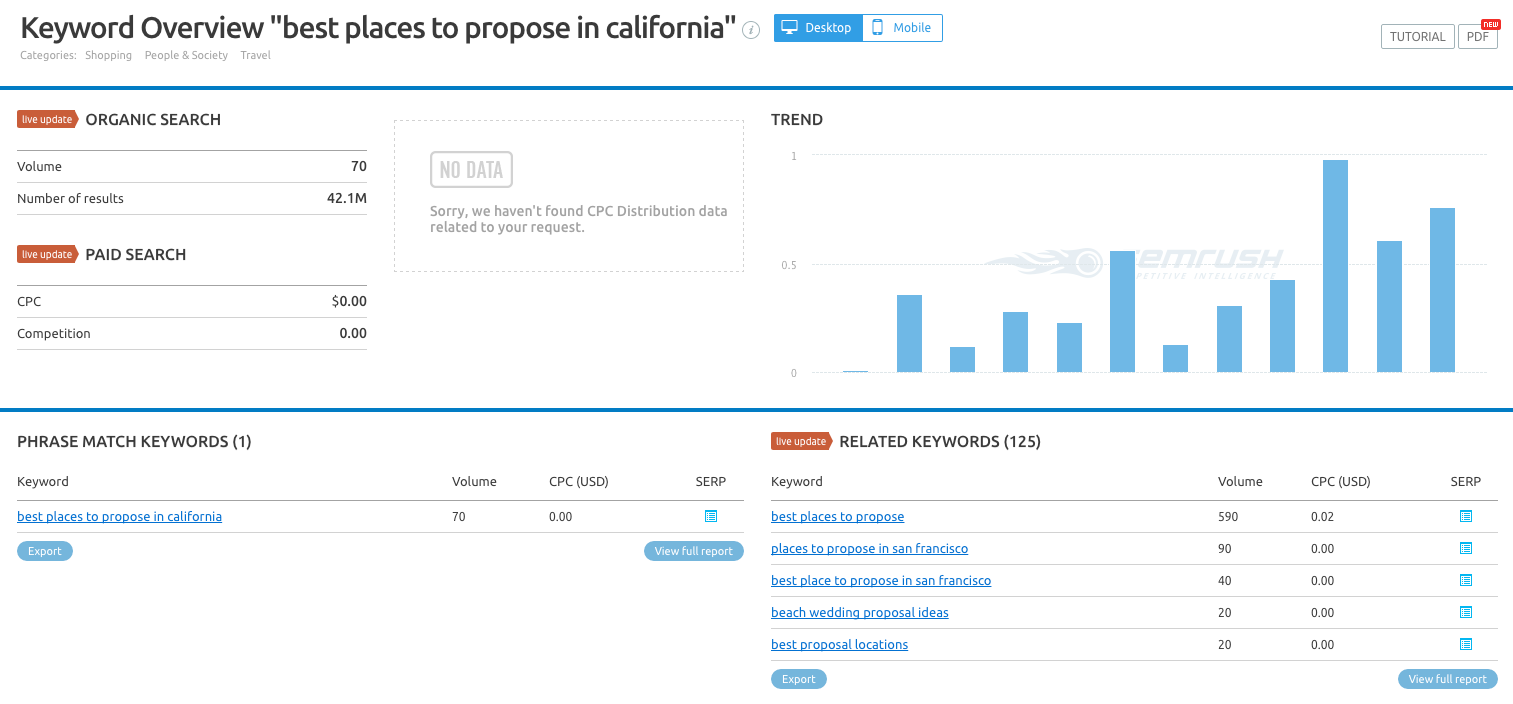Click the live update badge near Organic Search

(x=47, y=118)
